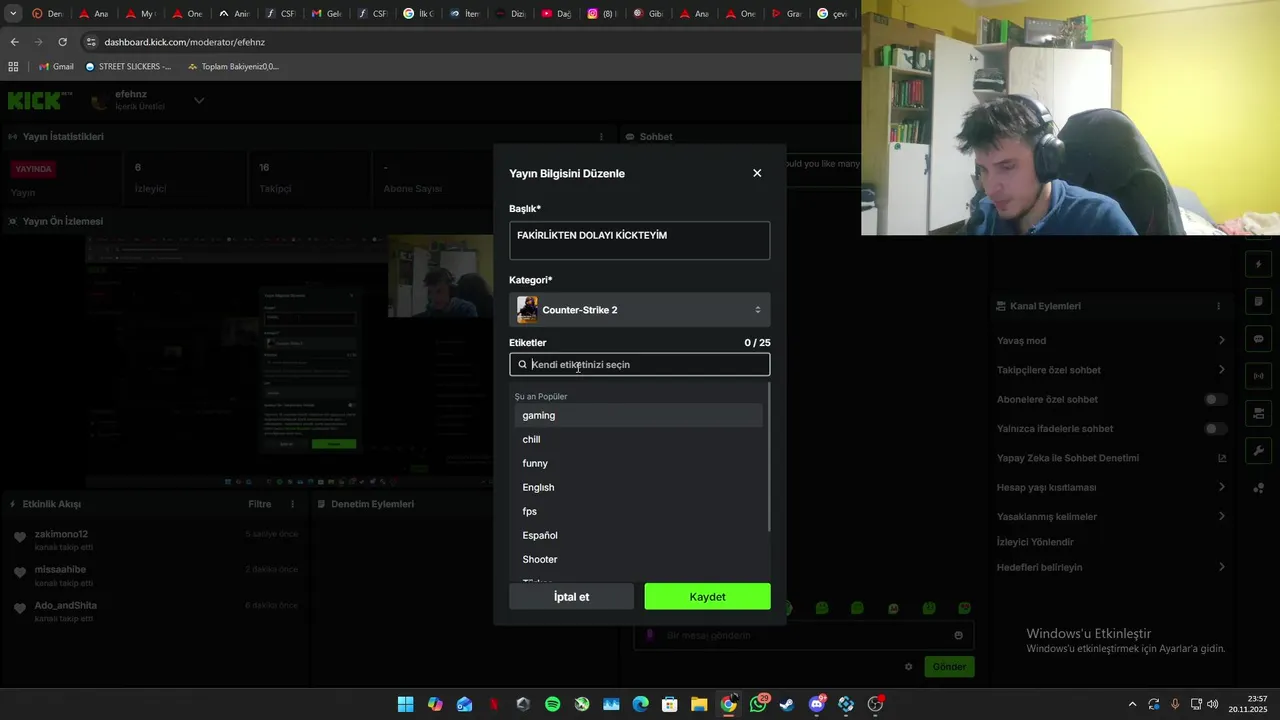Click the tag list scrollbar

click(x=768, y=457)
